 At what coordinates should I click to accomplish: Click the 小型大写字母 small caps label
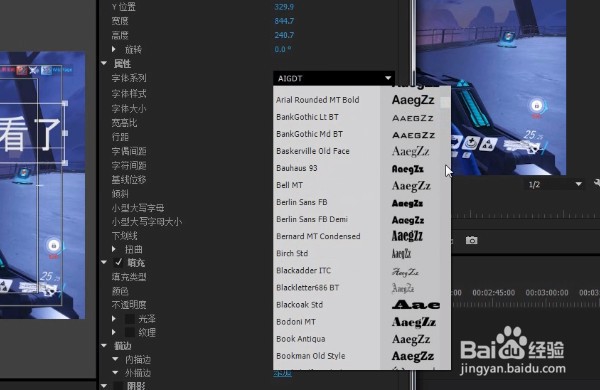(138, 208)
